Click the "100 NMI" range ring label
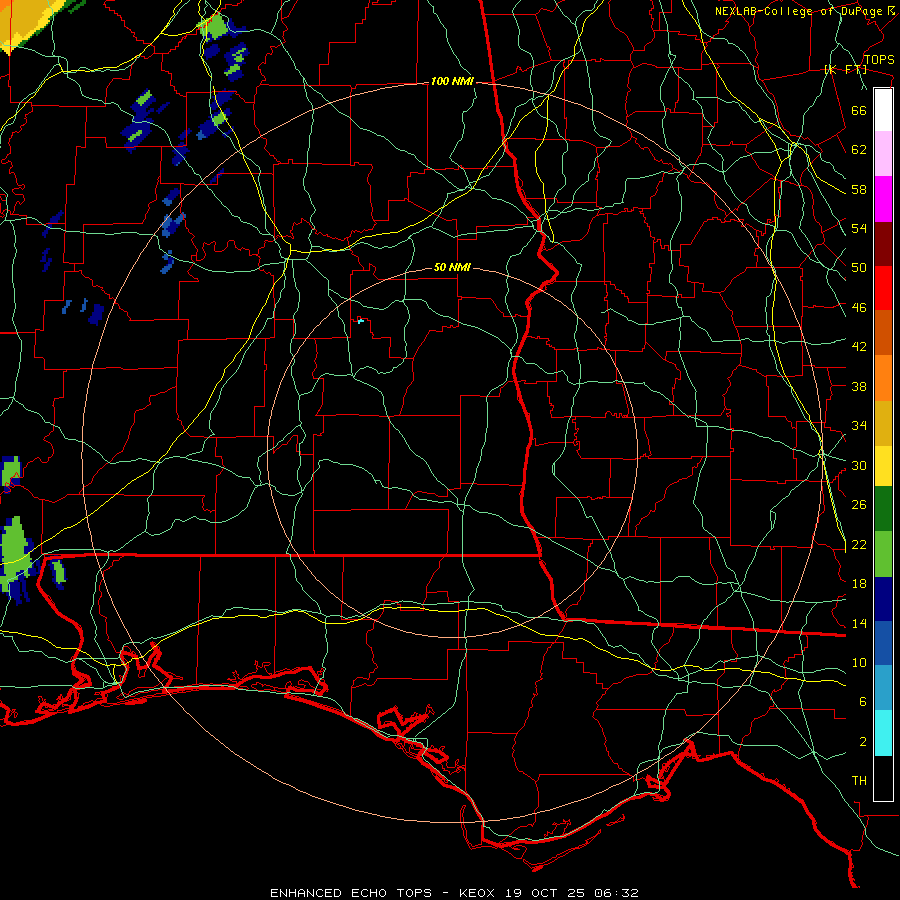 click(x=452, y=82)
